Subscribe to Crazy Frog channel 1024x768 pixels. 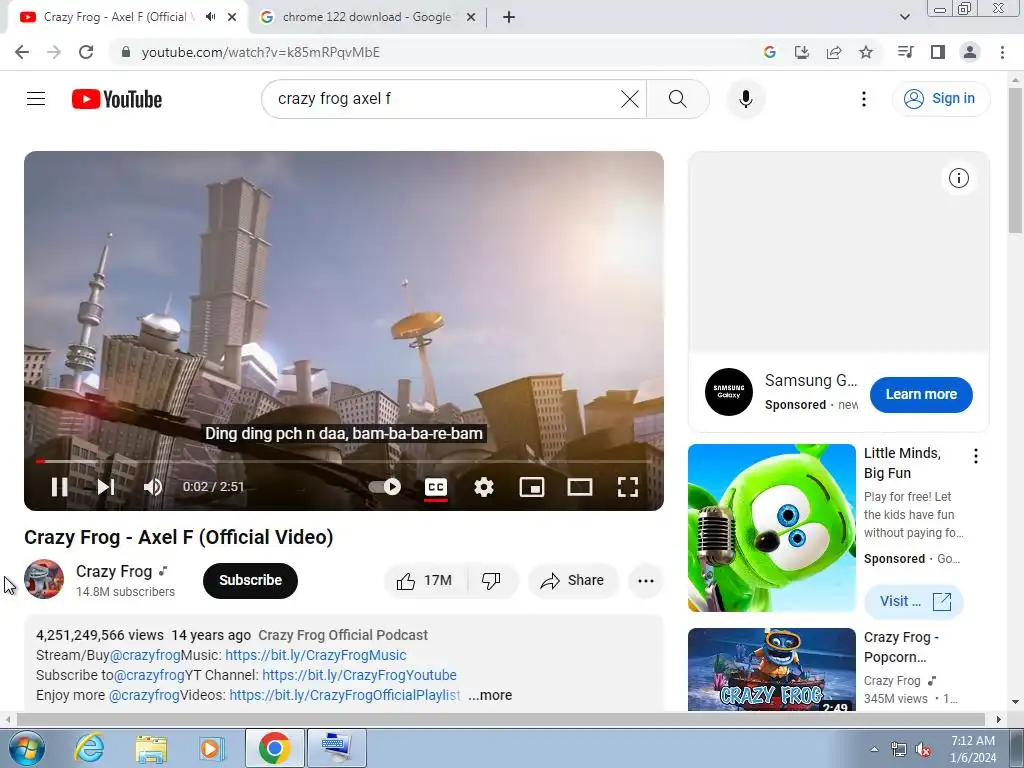click(250, 581)
